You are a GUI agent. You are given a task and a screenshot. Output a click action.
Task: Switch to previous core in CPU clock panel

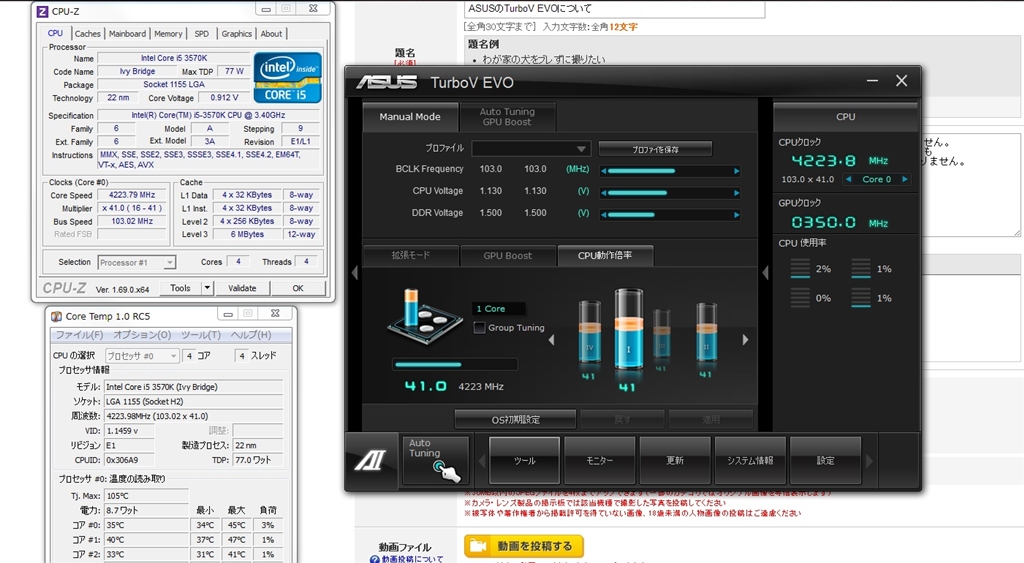point(848,179)
